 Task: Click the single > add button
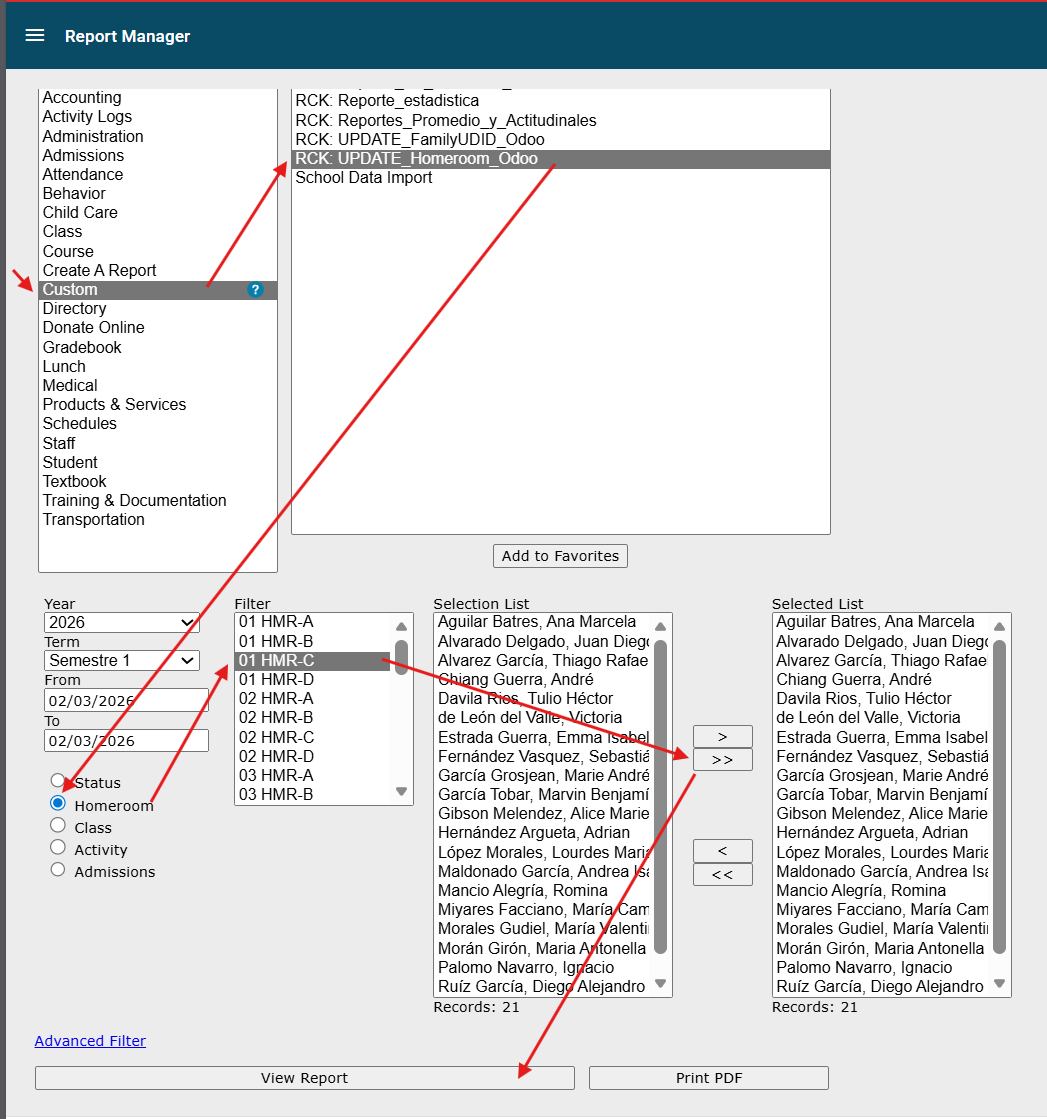pos(722,736)
